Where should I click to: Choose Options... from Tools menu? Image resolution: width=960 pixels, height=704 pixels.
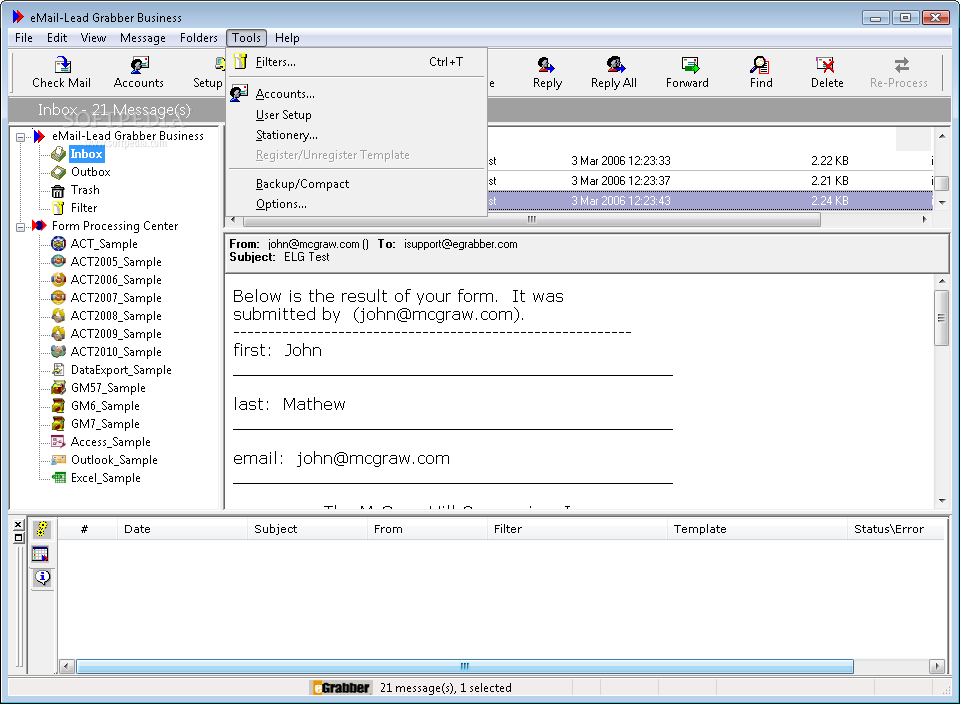click(357, 204)
